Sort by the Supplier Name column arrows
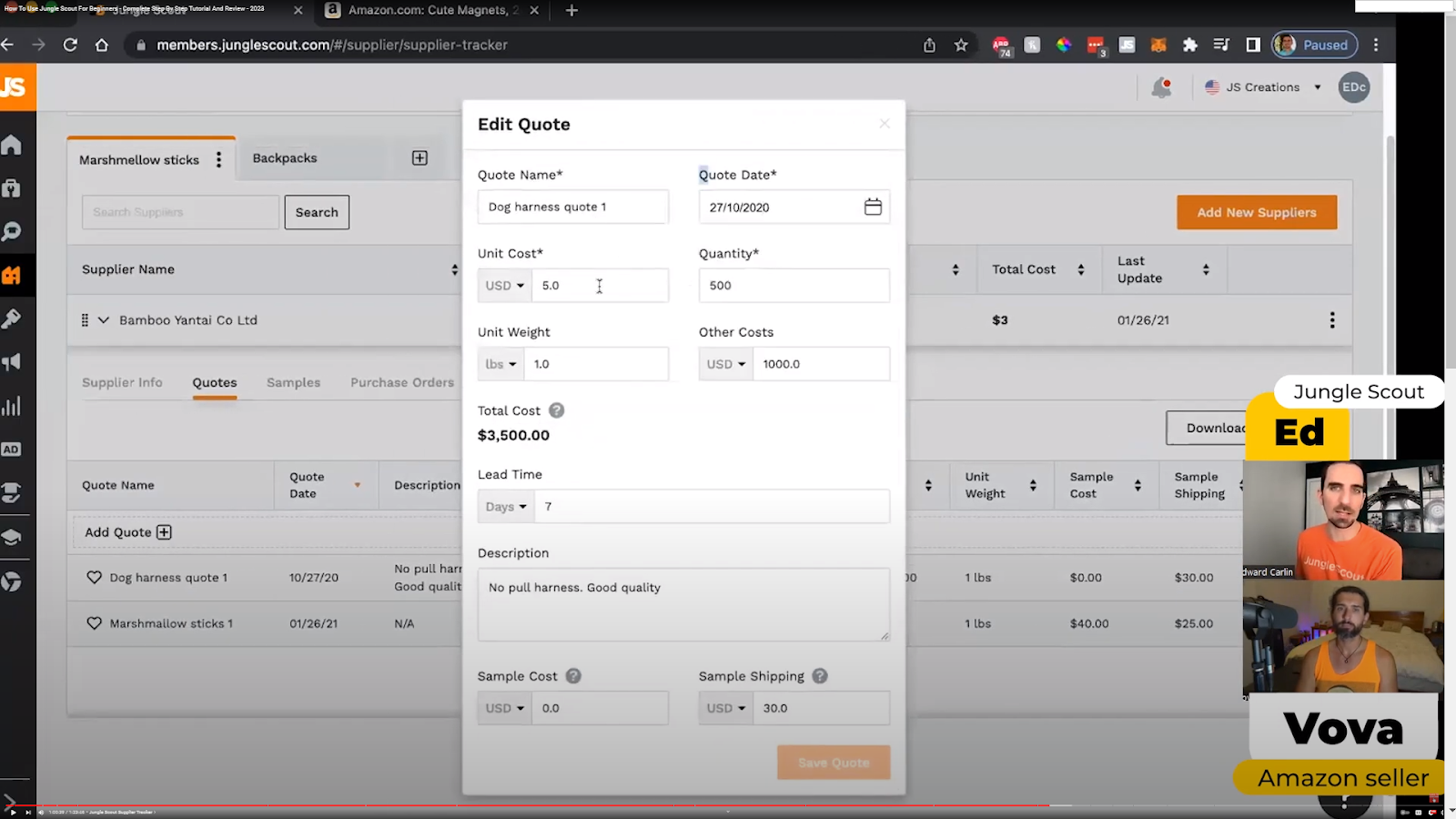The width and height of the screenshot is (1456, 819). [x=454, y=269]
